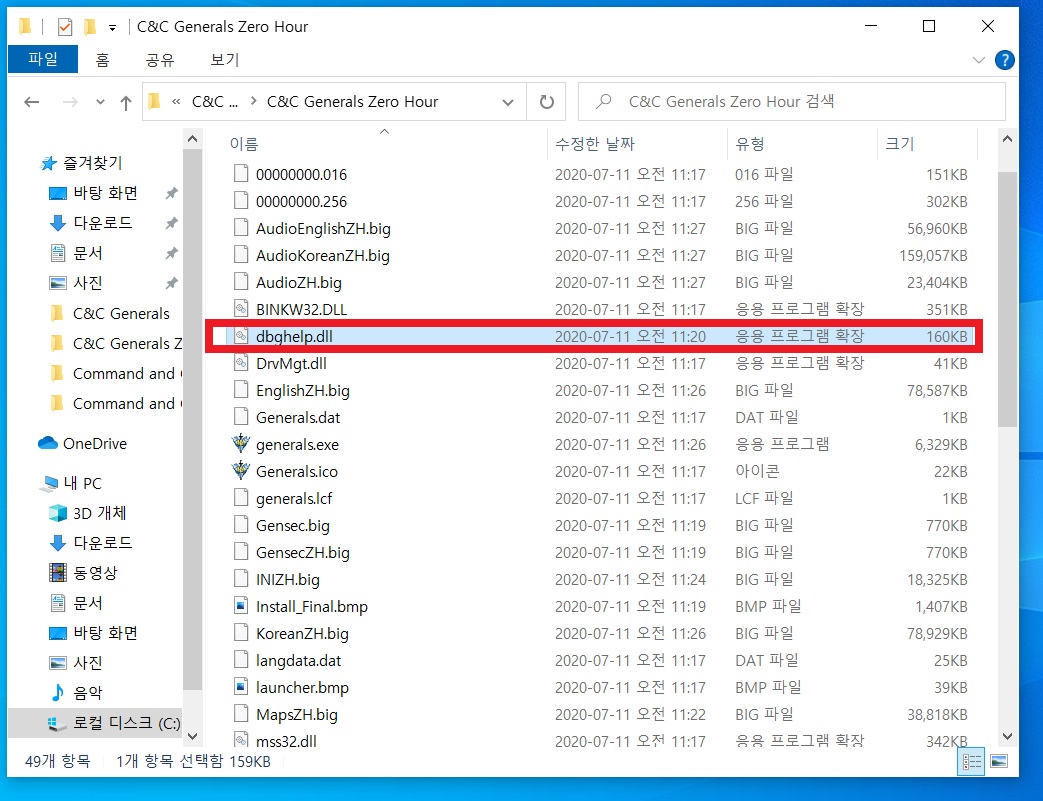Open the 파일 menu tab
Screen dimensions: 1043x801
click(x=43, y=59)
